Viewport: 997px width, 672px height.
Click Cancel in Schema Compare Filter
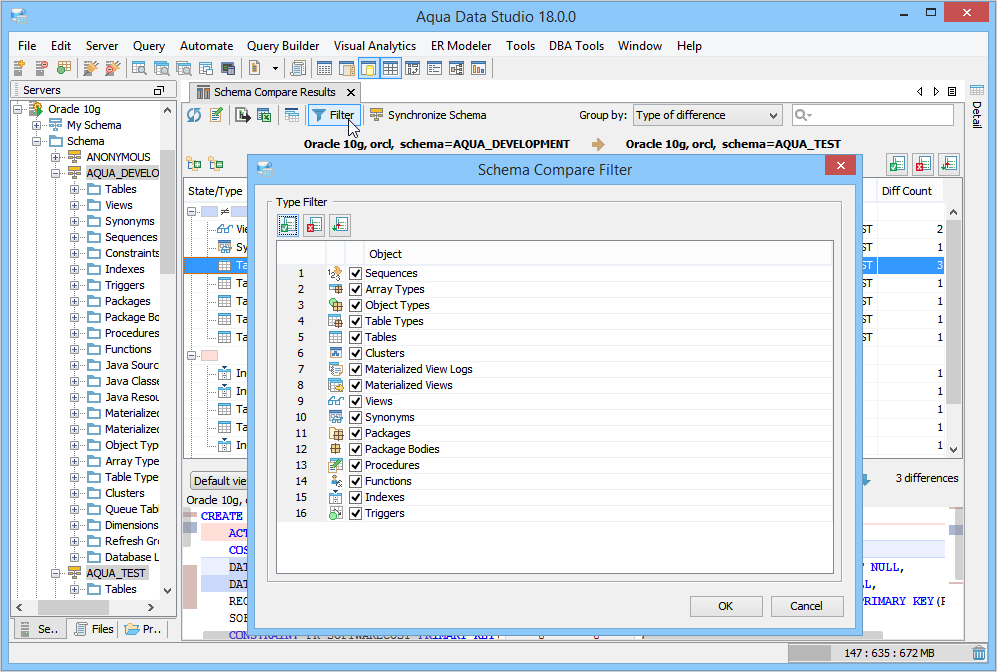click(807, 606)
